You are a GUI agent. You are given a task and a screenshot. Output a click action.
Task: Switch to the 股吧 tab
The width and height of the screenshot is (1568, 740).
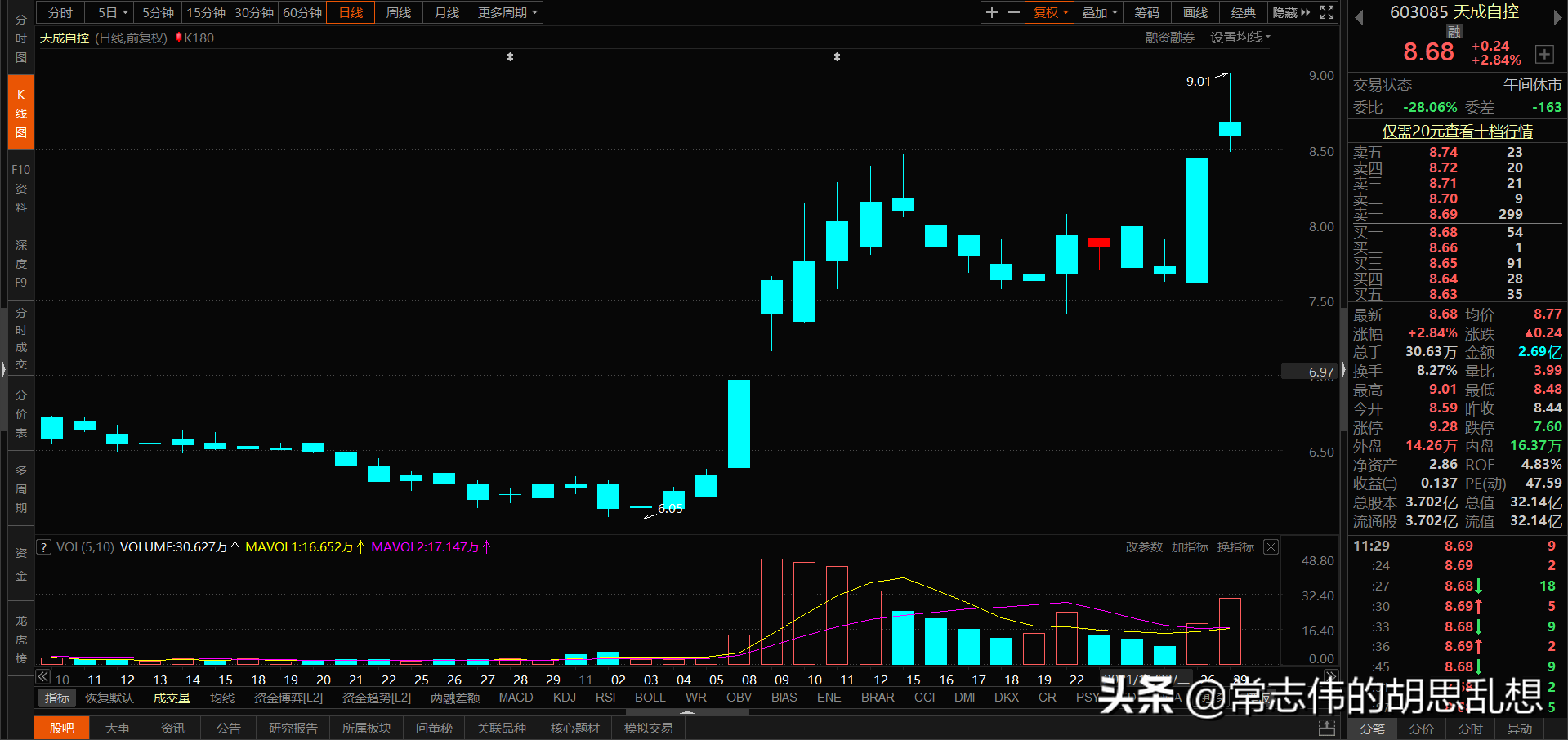point(61,727)
